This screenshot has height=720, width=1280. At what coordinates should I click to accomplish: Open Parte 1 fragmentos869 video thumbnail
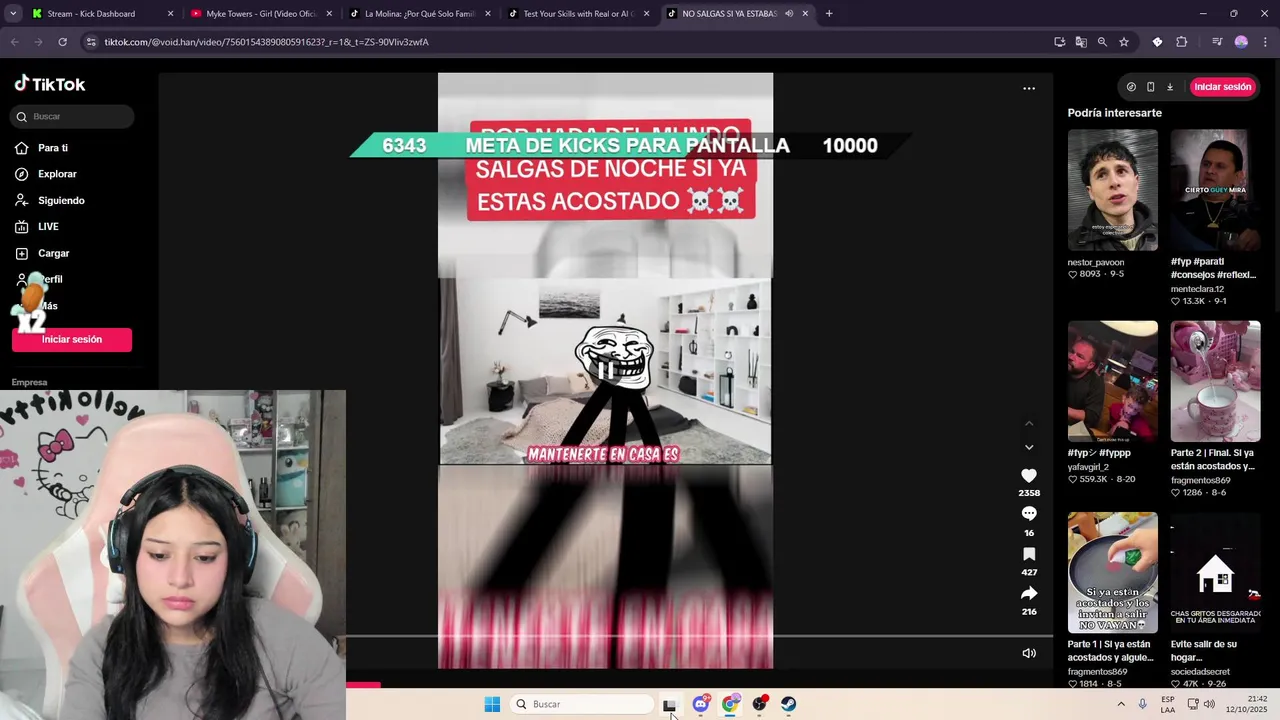1112,573
